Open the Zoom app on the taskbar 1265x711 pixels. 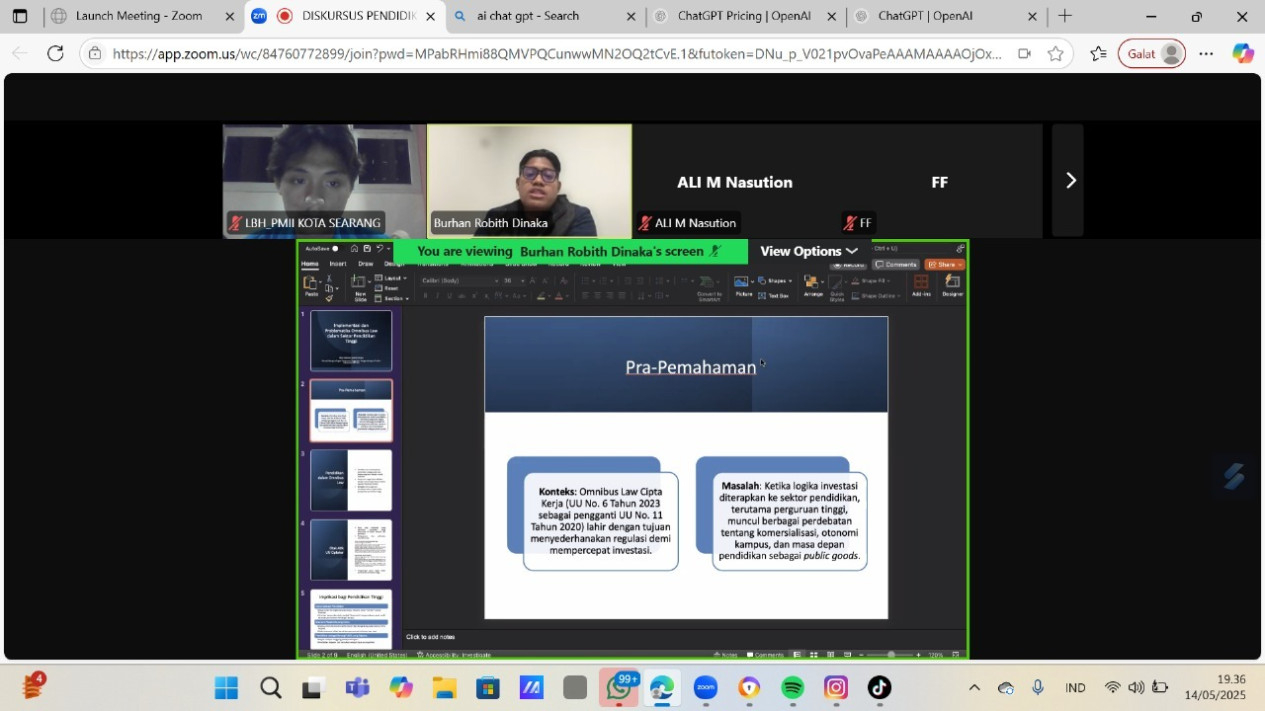click(706, 688)
